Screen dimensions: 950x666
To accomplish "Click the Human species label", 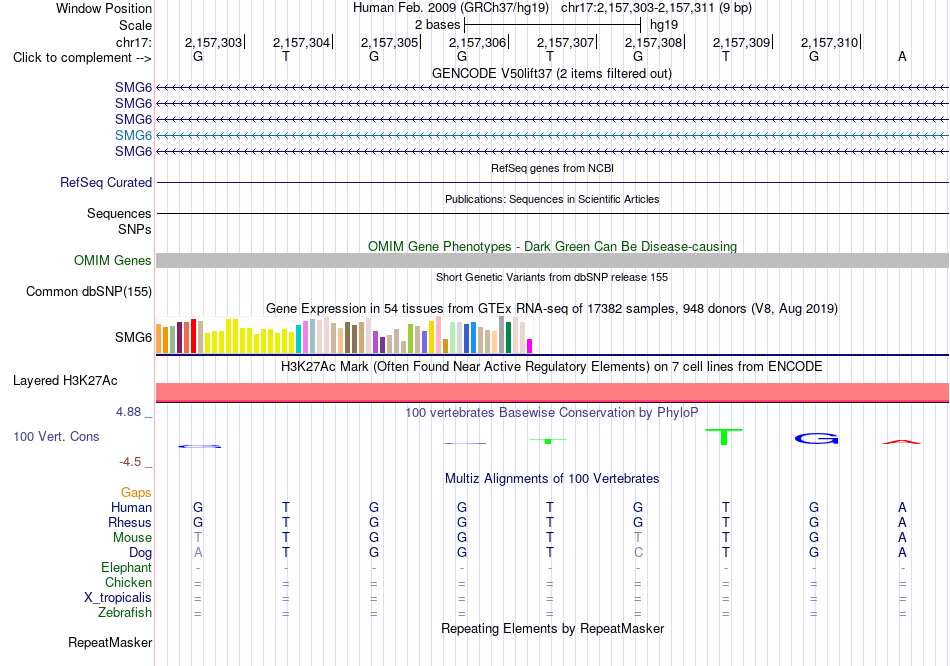I will pyautogui.click(x=131, y=507).
